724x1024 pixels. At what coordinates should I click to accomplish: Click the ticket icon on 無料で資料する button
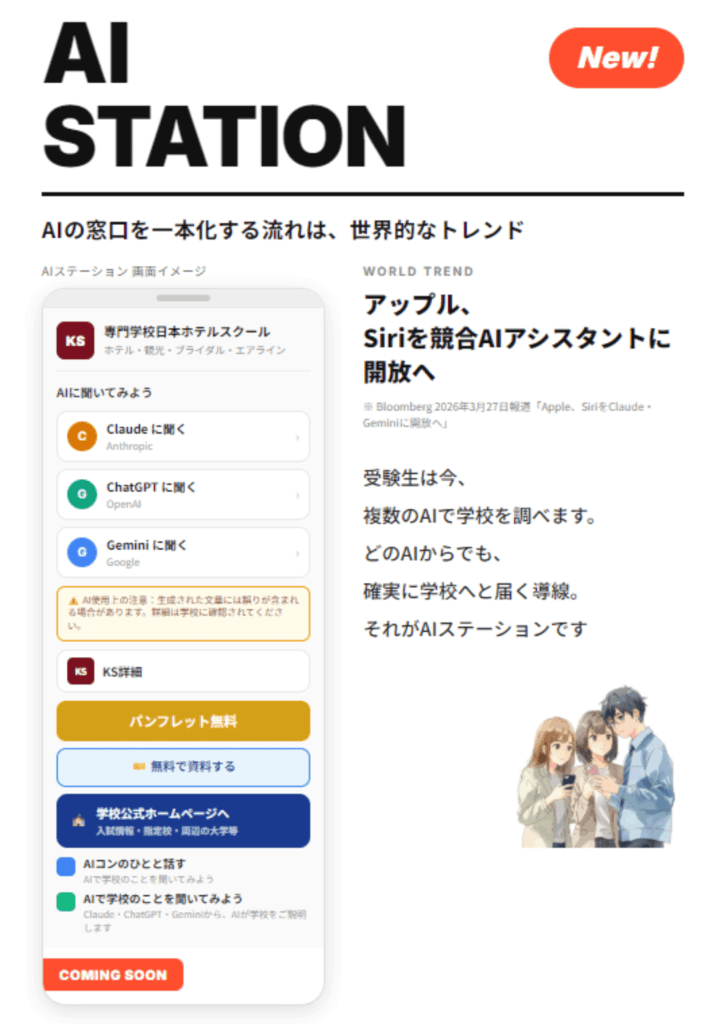(x=139, y=766)
